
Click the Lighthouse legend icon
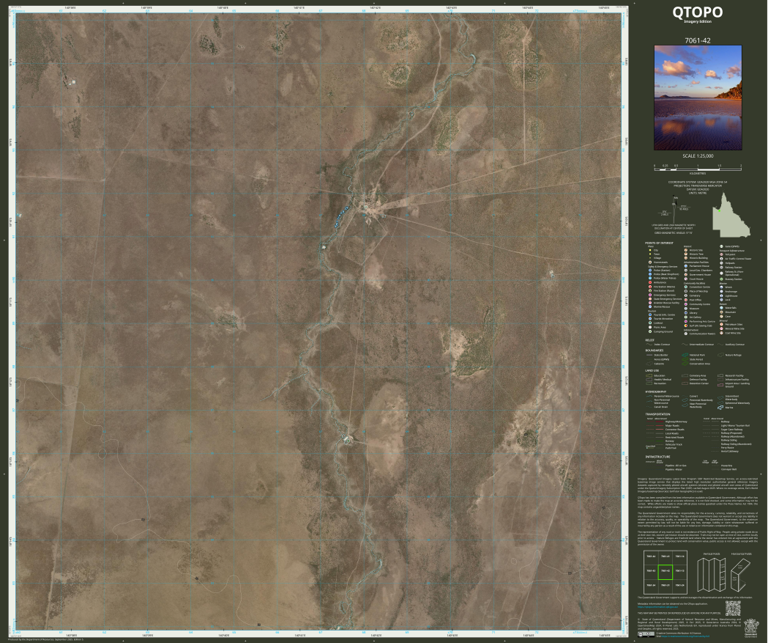click(721, 296)
